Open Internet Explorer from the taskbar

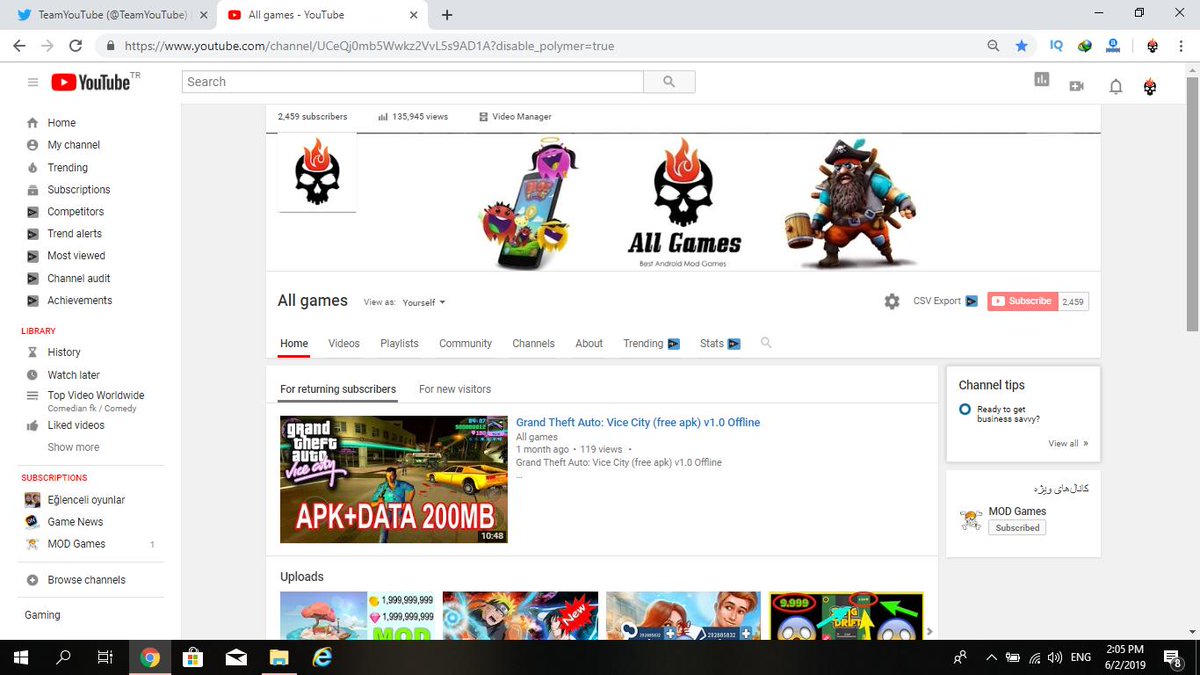coord(322,657)
